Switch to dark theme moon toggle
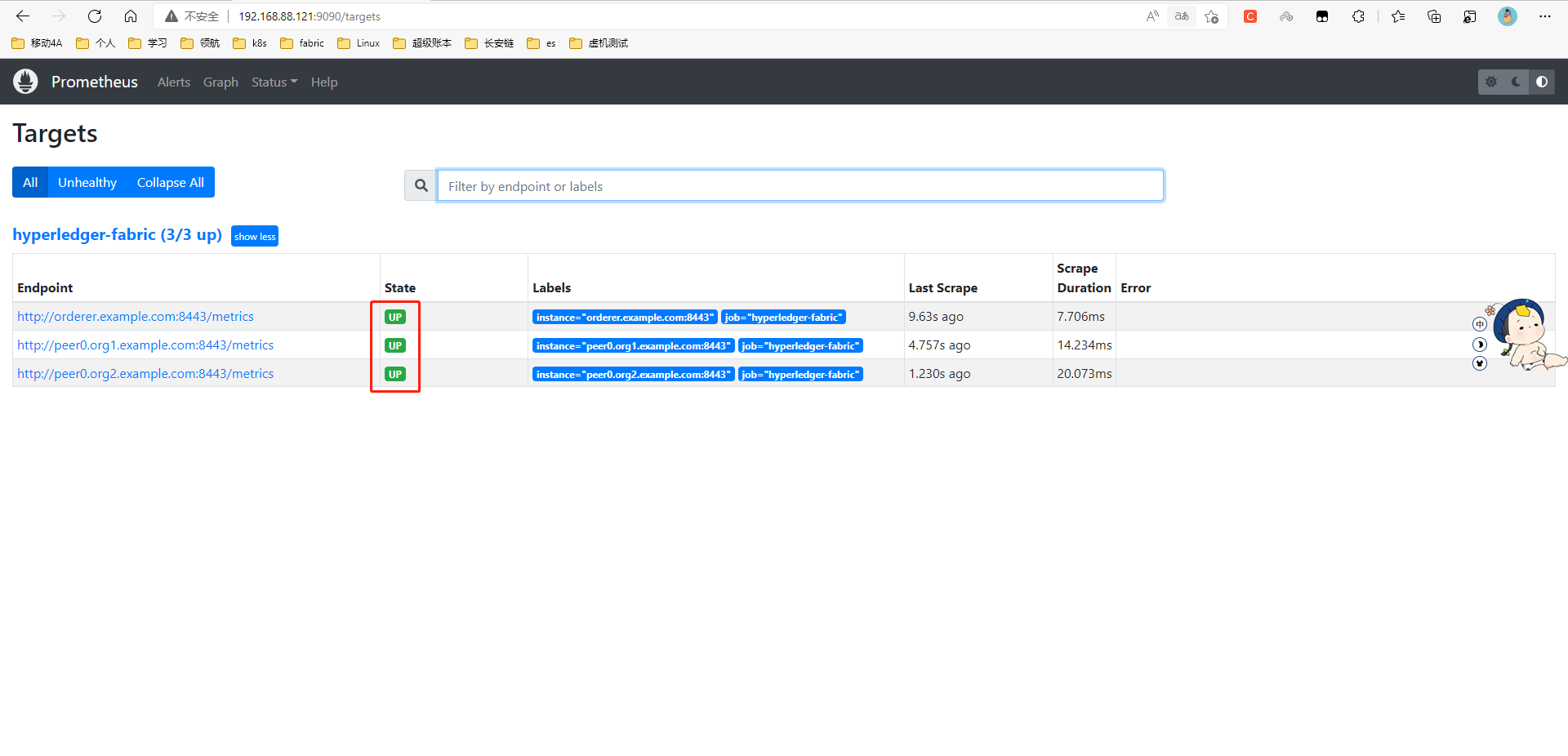This screenshot has width=1568, height=756. tap(1517, 82)
